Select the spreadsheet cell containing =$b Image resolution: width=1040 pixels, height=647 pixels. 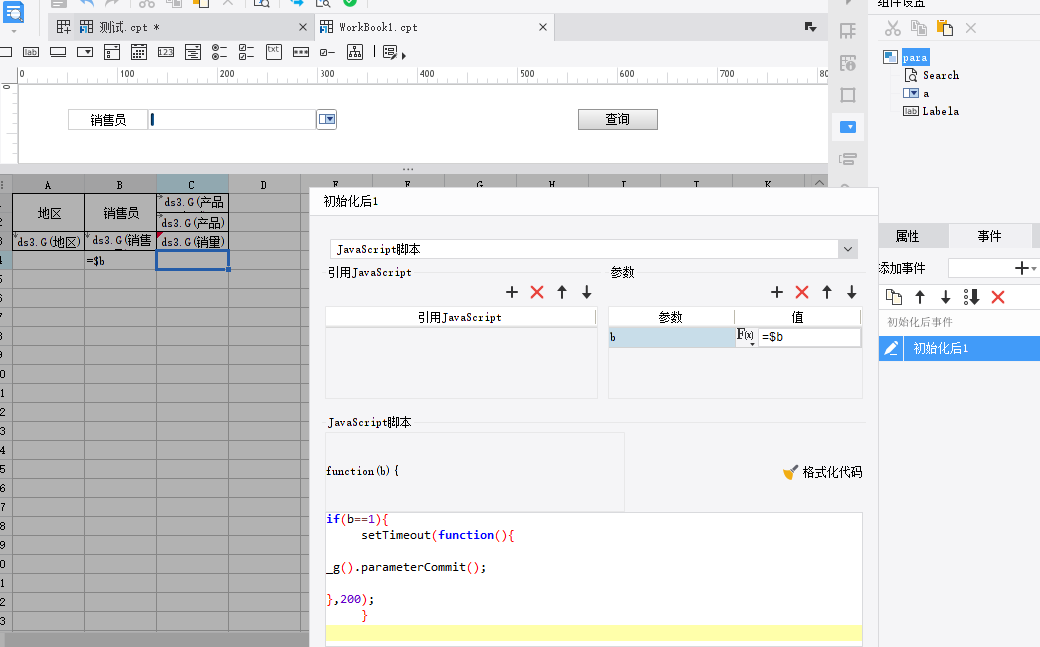click(x=120, y=261)
